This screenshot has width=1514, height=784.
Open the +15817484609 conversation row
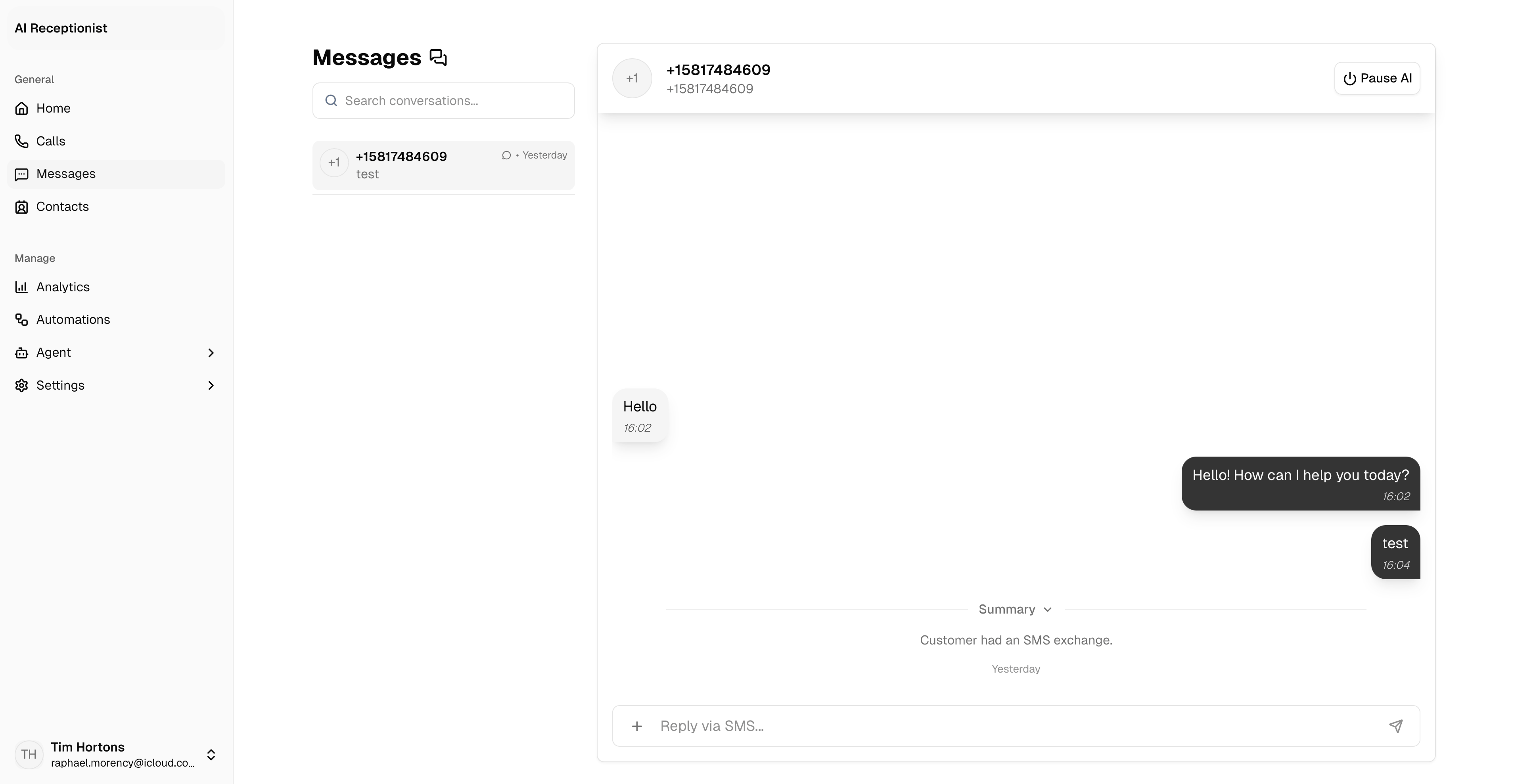pyautogui.click(x=444, y=165)
